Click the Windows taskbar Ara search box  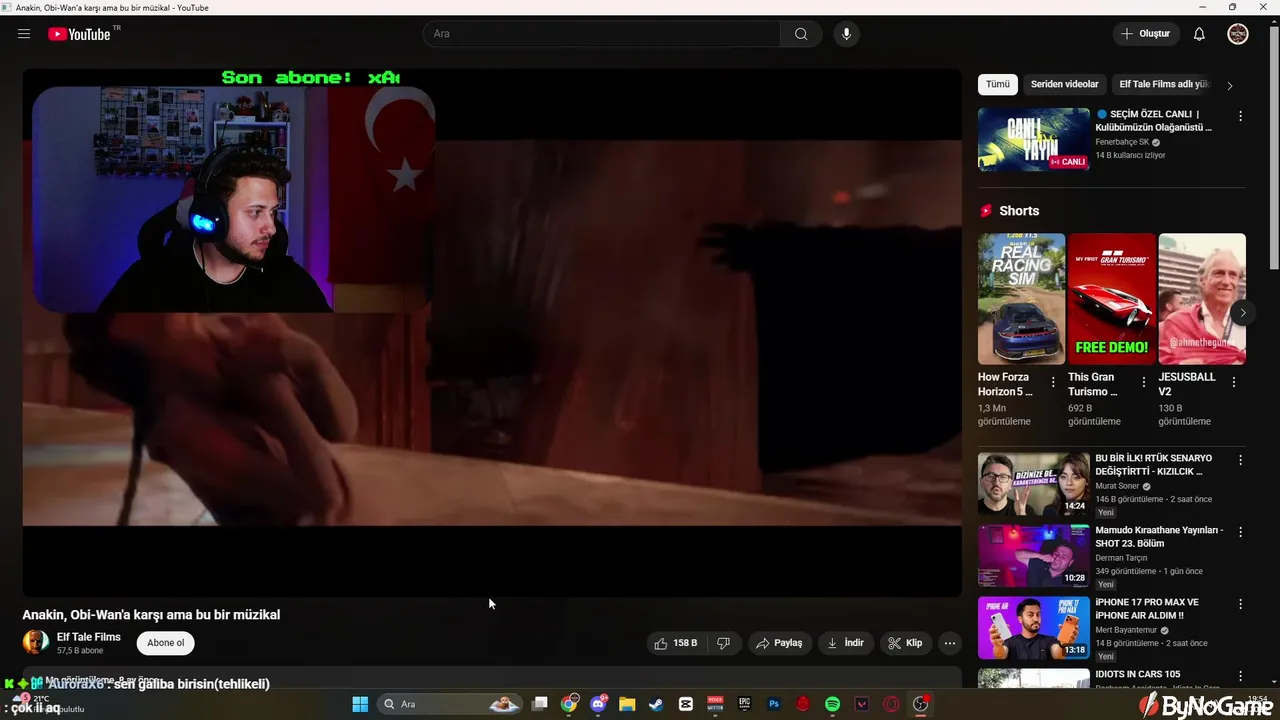click(x=450, y=704)
